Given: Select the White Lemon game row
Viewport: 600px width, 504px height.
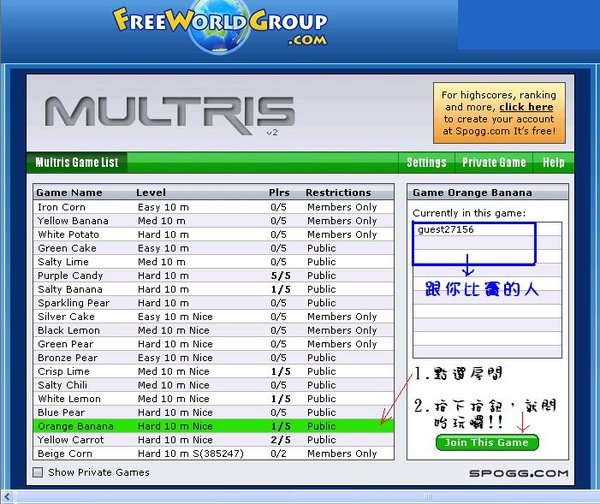Looking at the screenshot, I should pos(214,399).
